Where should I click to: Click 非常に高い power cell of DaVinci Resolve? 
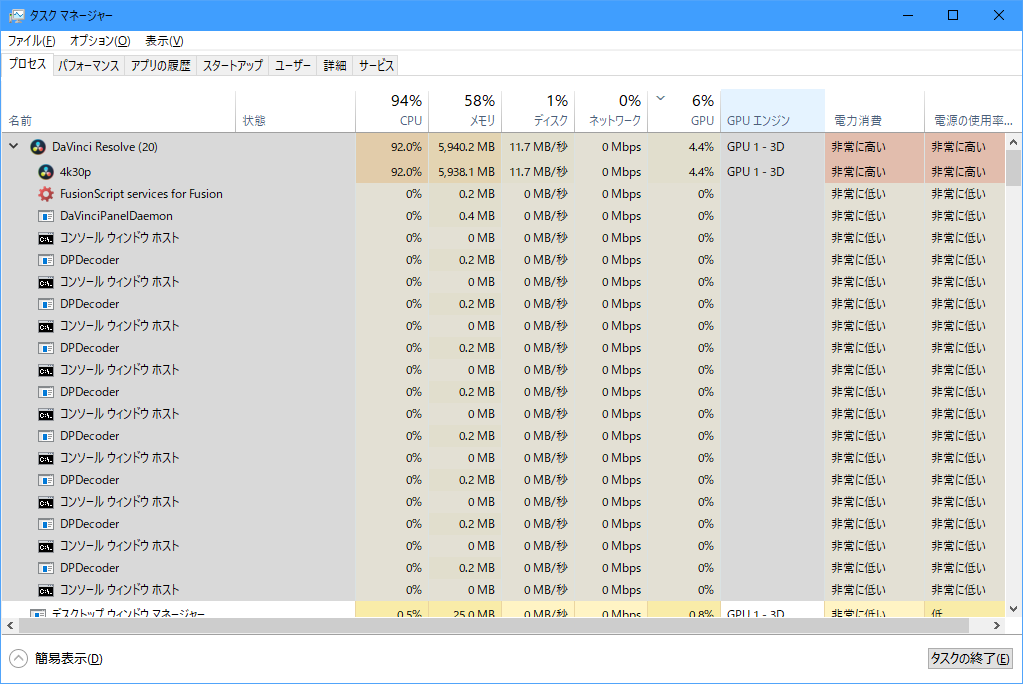pos(875,147)
